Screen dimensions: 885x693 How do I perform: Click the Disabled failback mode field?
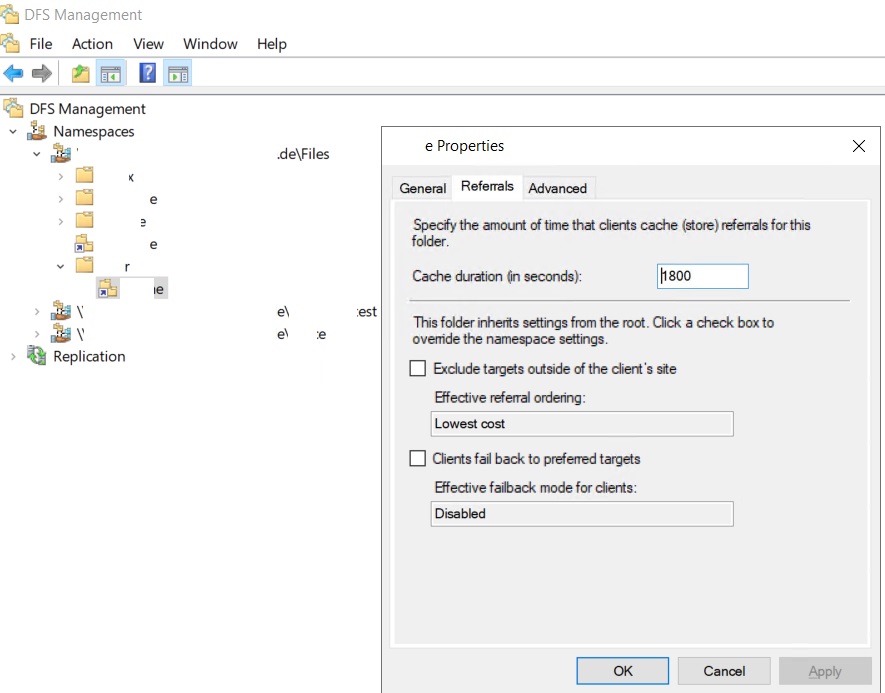(x=582, y=514)
